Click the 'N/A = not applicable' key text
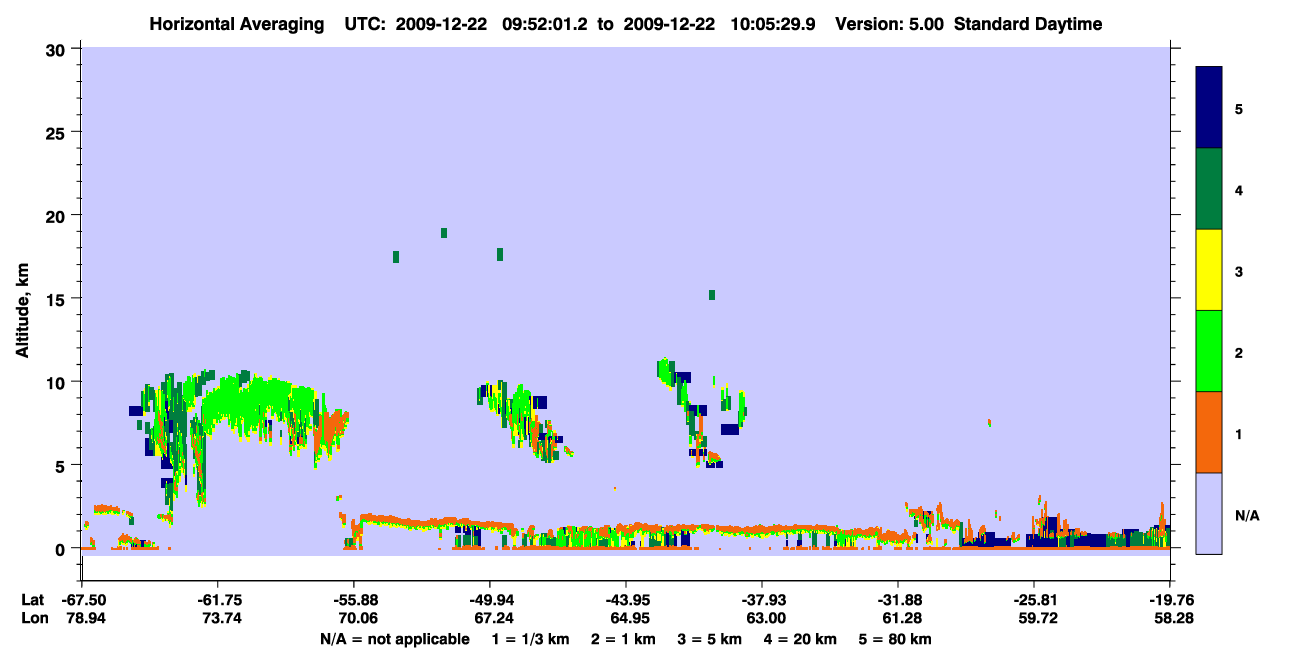1300x667 pixels. [x=394, y=639]
